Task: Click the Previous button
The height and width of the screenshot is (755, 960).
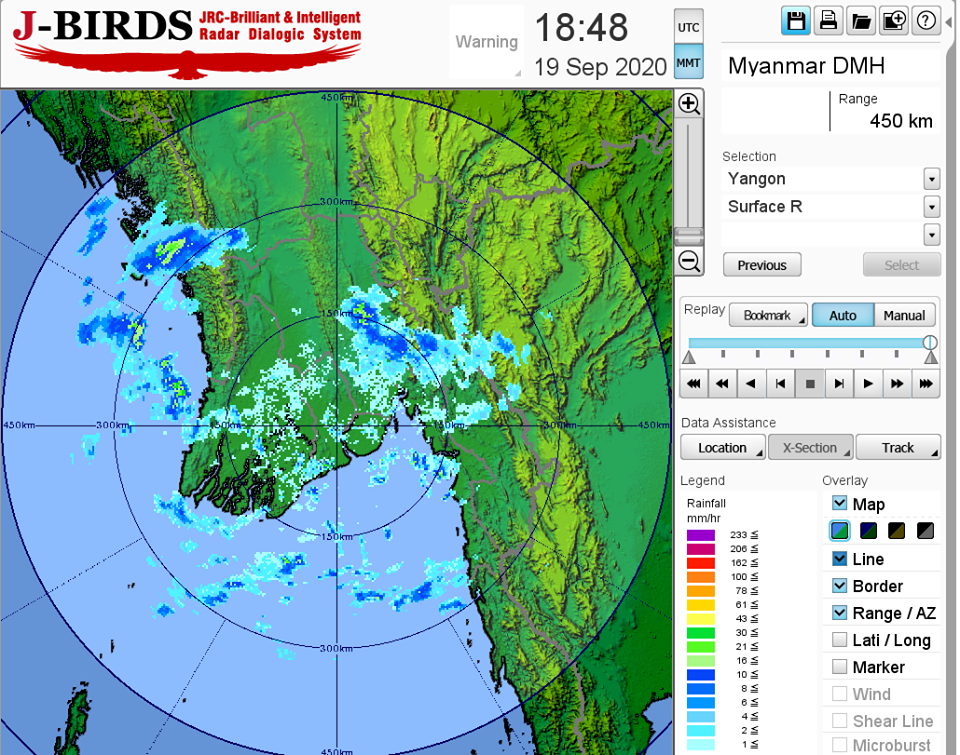Action: coord(762,265)
